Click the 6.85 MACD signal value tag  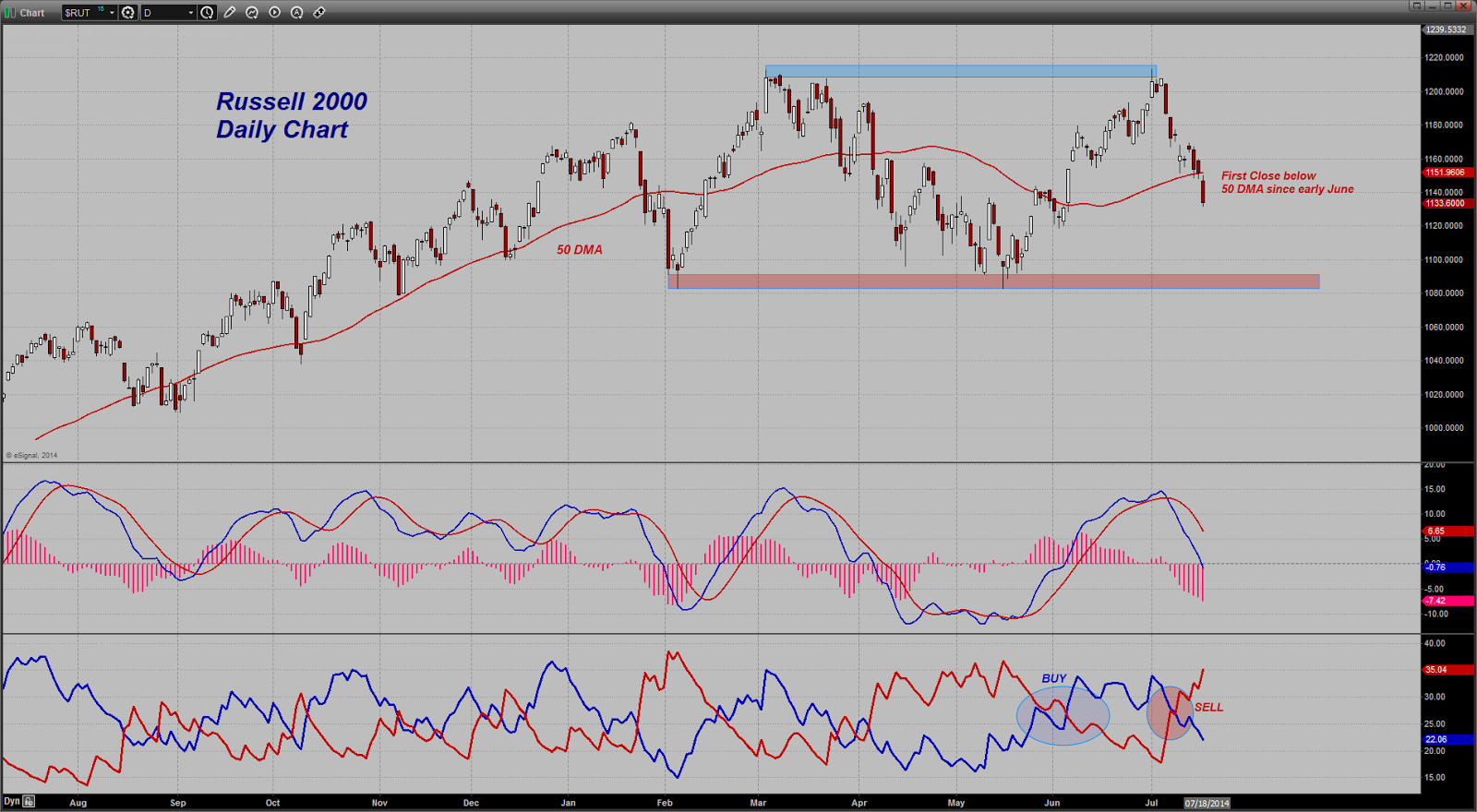(x=1447, y=531)
